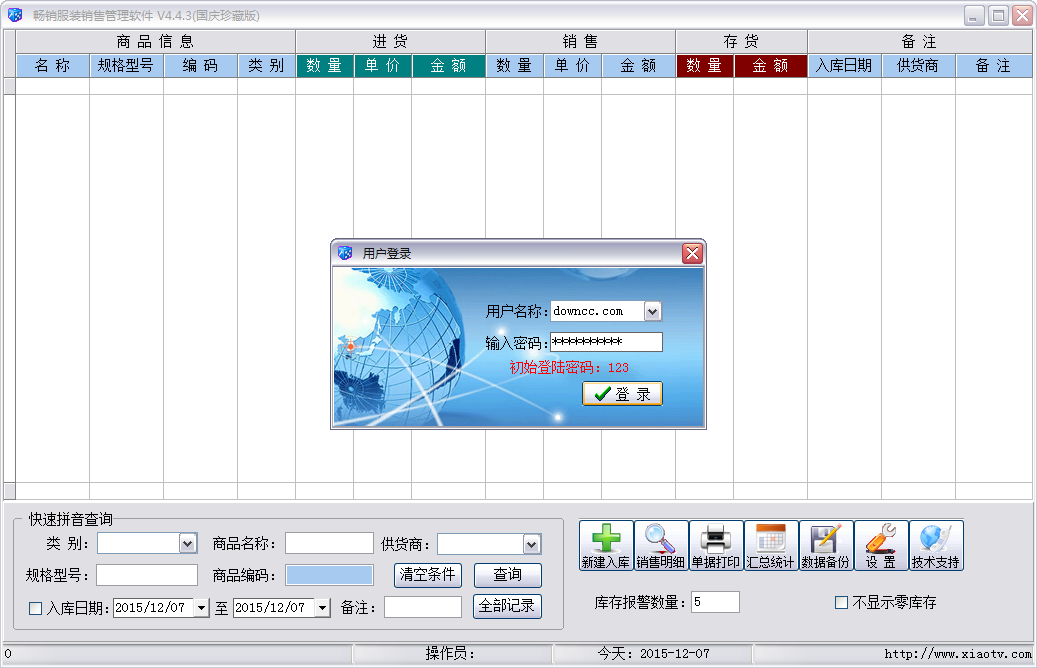Open the 汇总统计 summary statistics tool
The image size is (1037, 668).
tap(772, 545)
